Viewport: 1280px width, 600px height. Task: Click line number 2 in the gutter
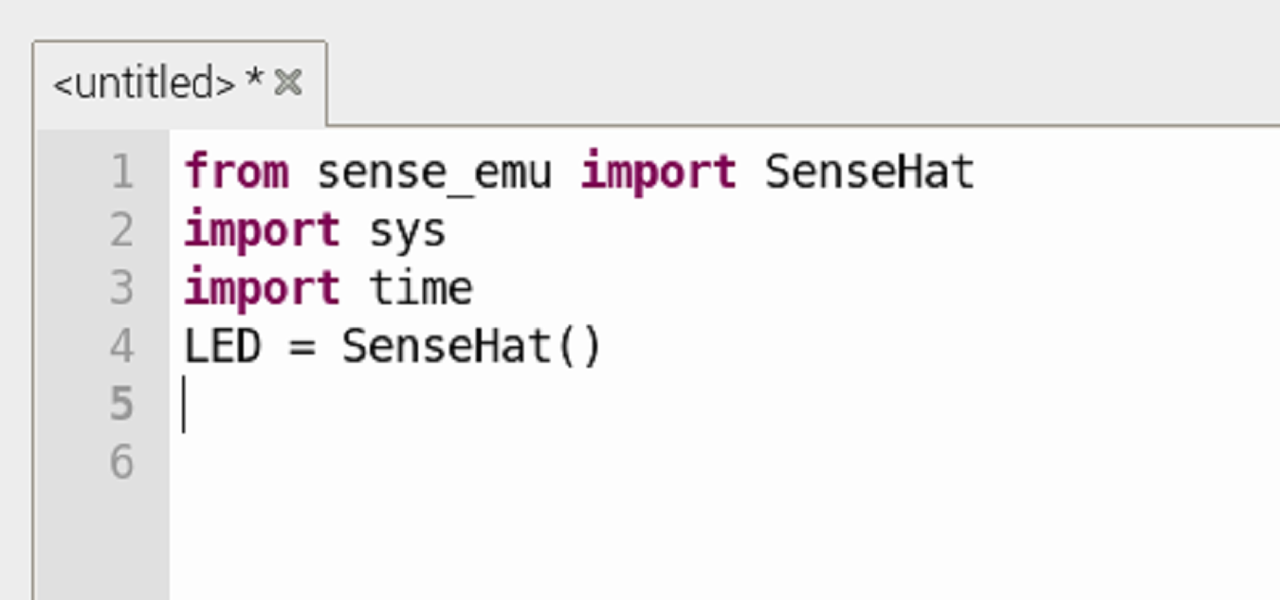pos(122,230)
